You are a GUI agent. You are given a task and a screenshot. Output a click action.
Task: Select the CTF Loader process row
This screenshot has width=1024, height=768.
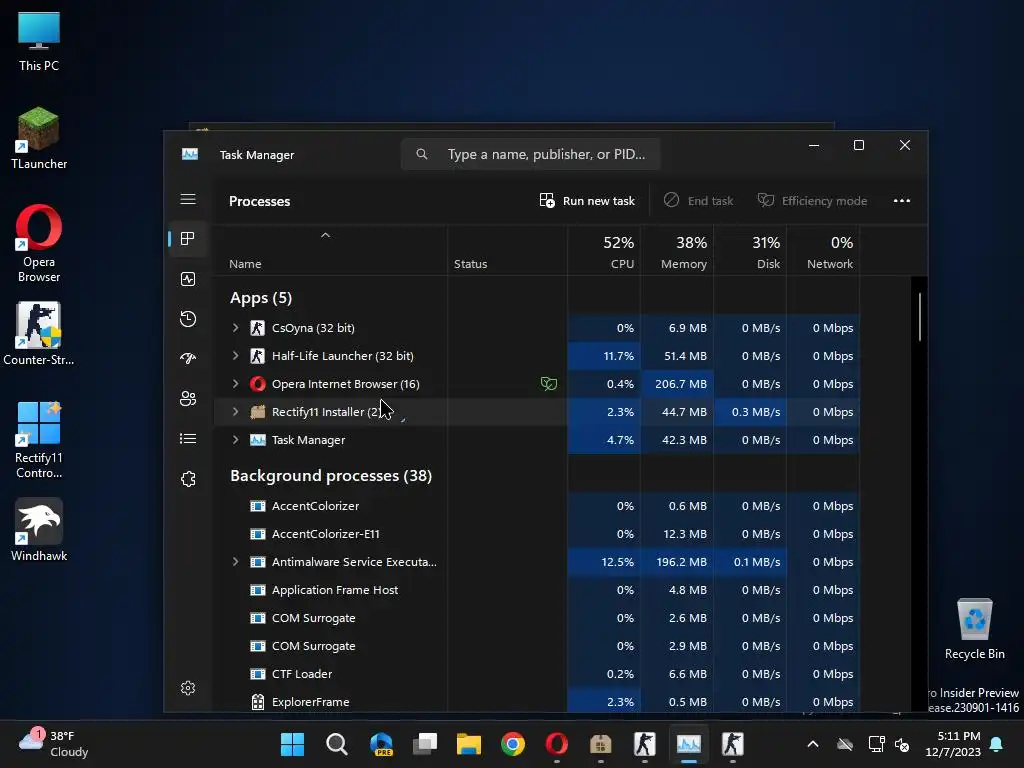coord(537,674)
